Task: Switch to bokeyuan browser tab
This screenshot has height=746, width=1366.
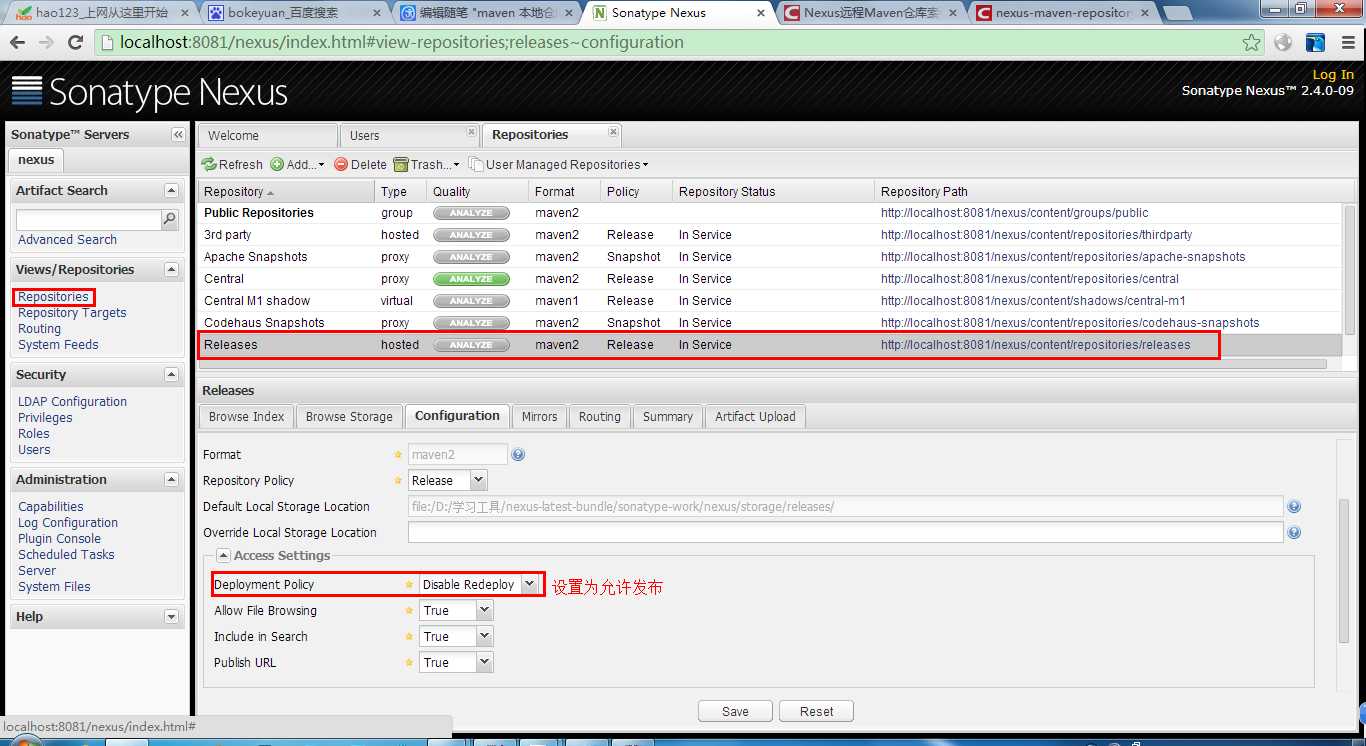Action: click(295, 13)
